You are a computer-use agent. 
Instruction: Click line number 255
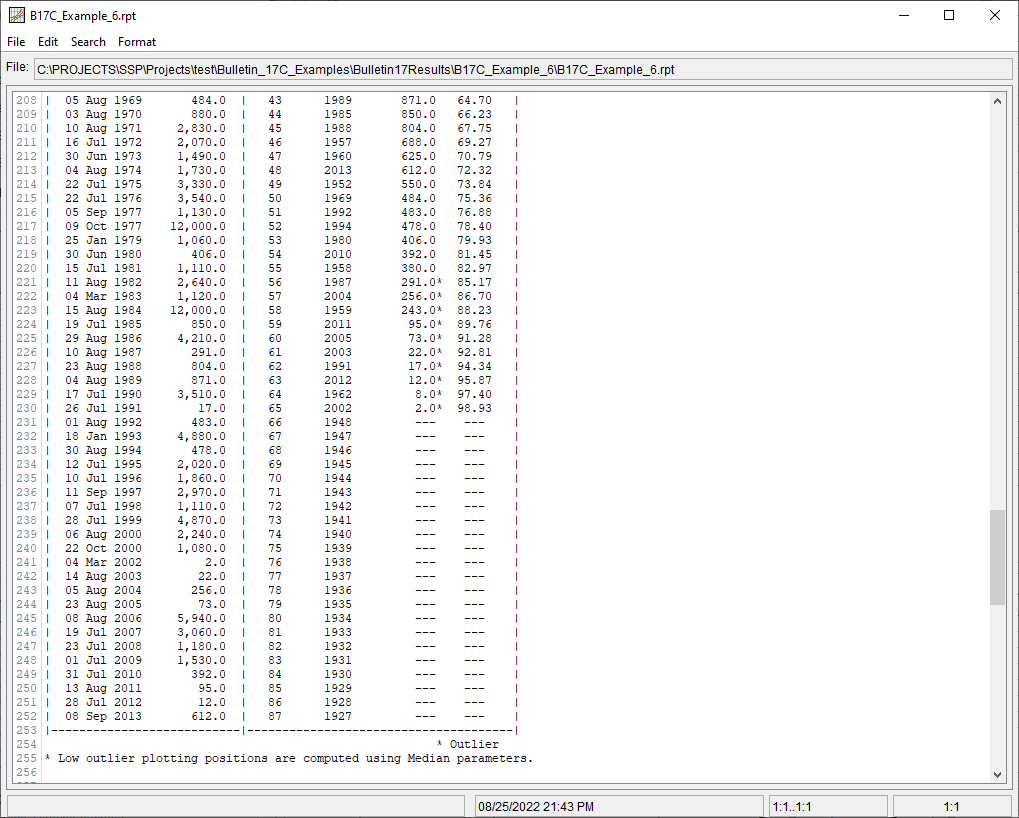(x=26, y=758)
